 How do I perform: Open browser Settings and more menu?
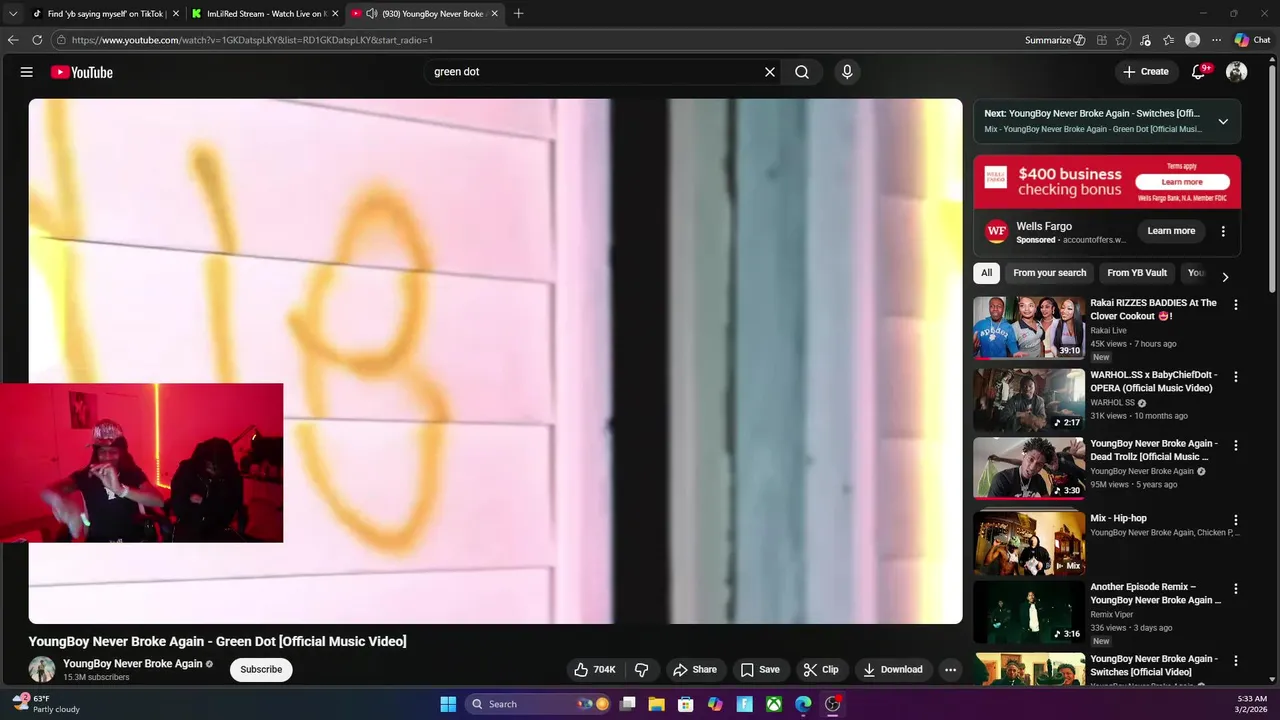(1216, 40)
